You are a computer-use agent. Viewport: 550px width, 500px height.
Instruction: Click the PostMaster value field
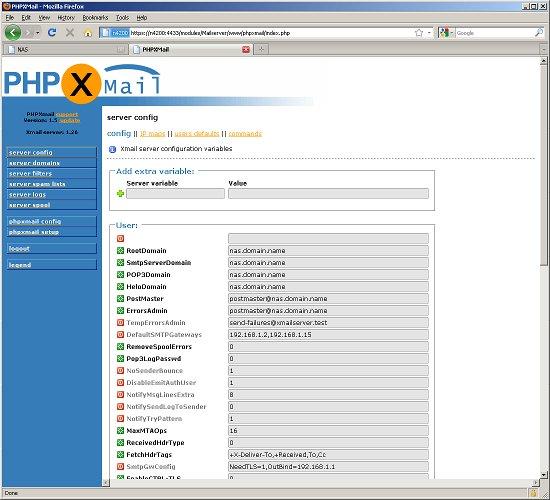click(328, 299)
